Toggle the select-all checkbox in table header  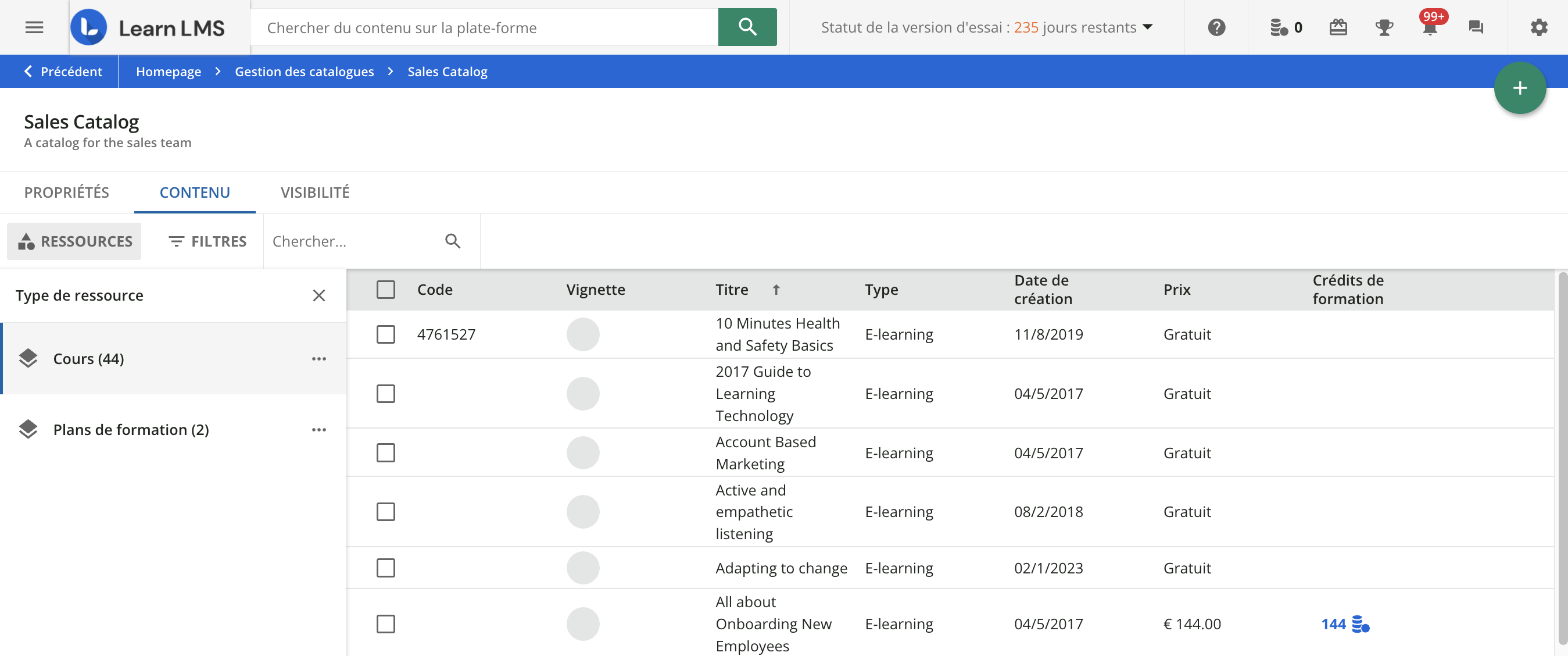(385, 289)
